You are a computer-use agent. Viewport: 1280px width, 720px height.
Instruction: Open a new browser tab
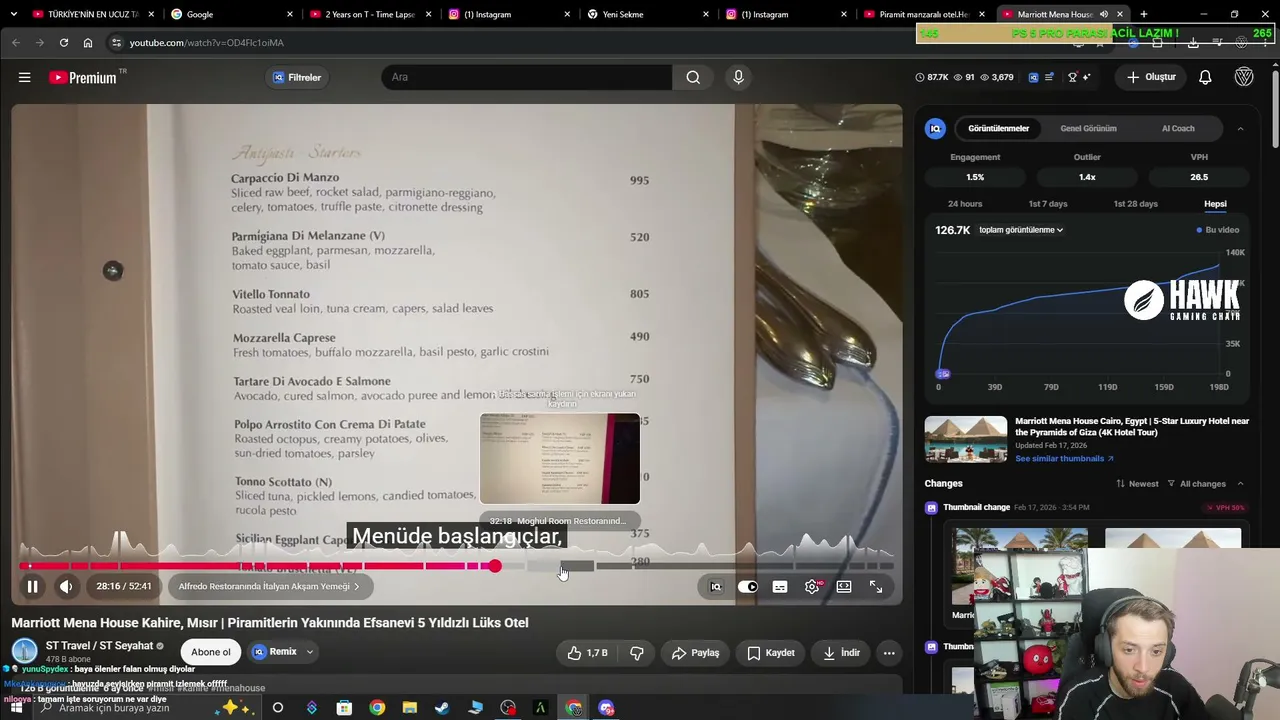click(x=1144, y=14)
